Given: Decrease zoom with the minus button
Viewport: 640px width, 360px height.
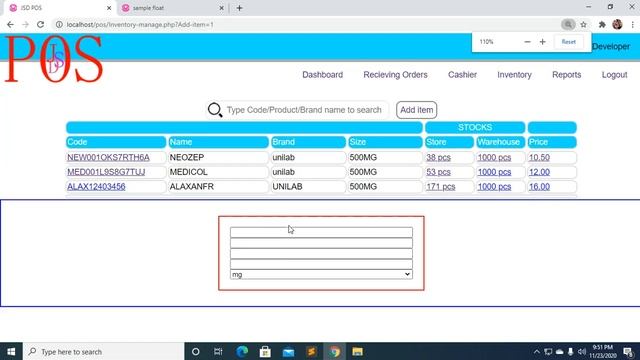Looking at the screenshot, I should [527, 42].
